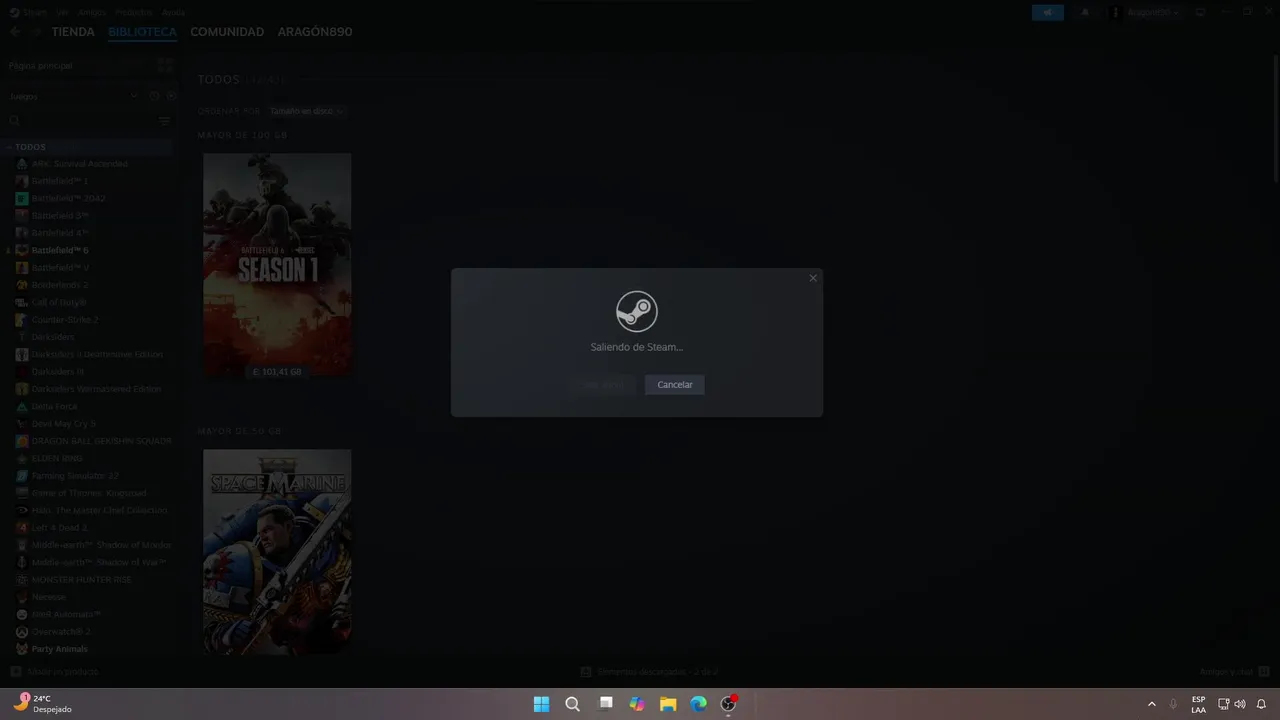Open the COMUNIDAD tab
Viewport: 1280px width, 720px height.
click(227, 32)
